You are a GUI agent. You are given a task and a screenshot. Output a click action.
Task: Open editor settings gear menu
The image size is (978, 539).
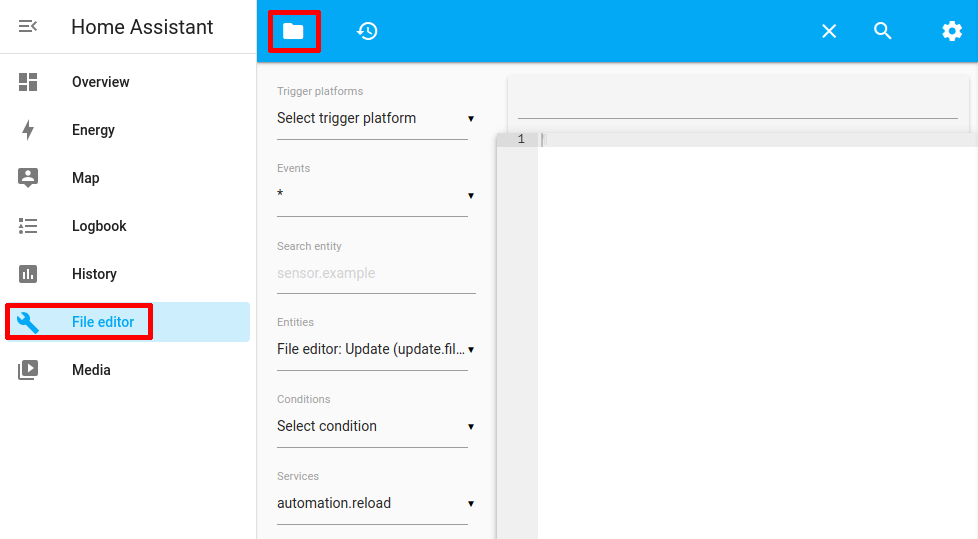952,31
